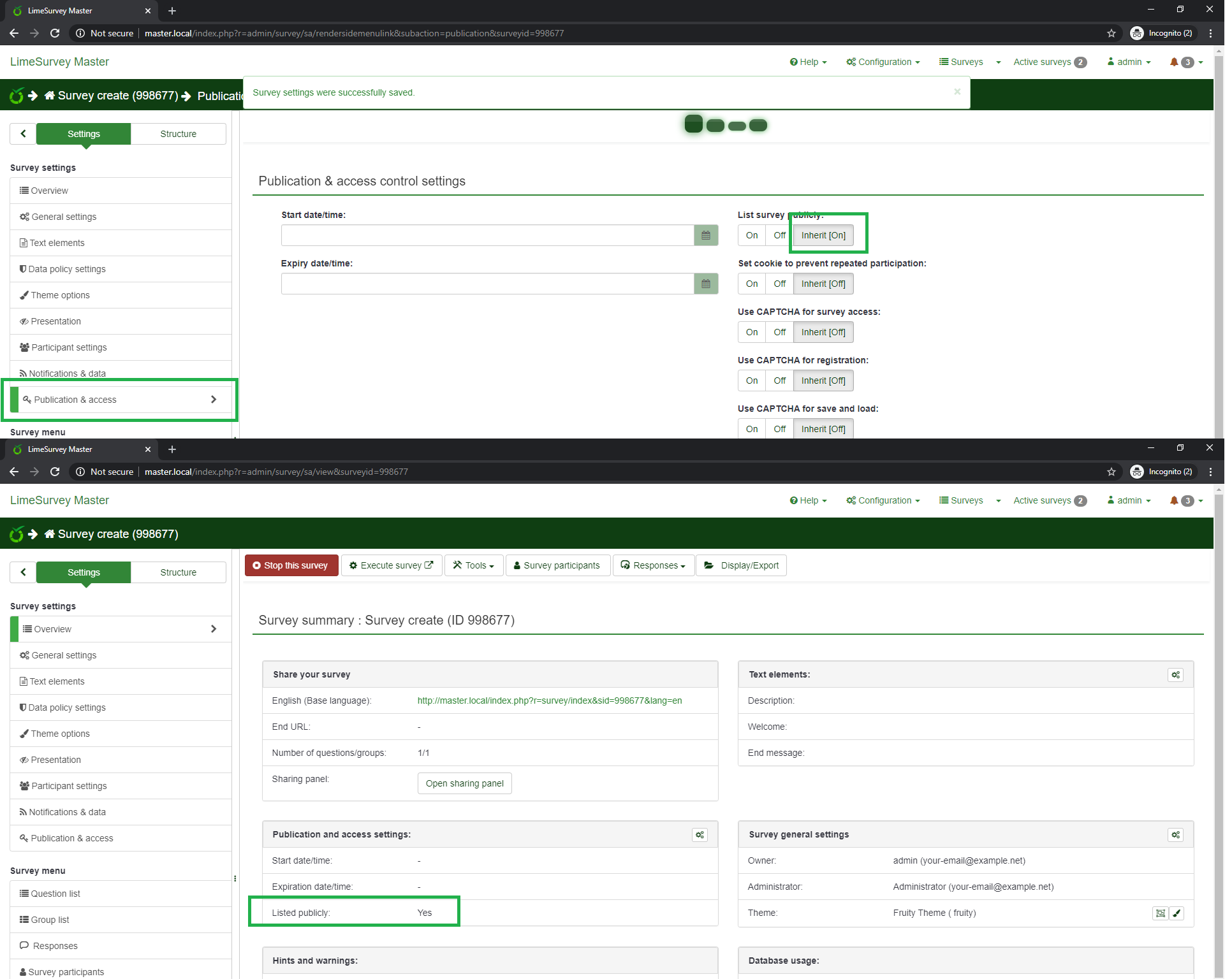Switch to Structure tab in top window
This screenshot has height=979, width=1232.
[x=179, y=134]
